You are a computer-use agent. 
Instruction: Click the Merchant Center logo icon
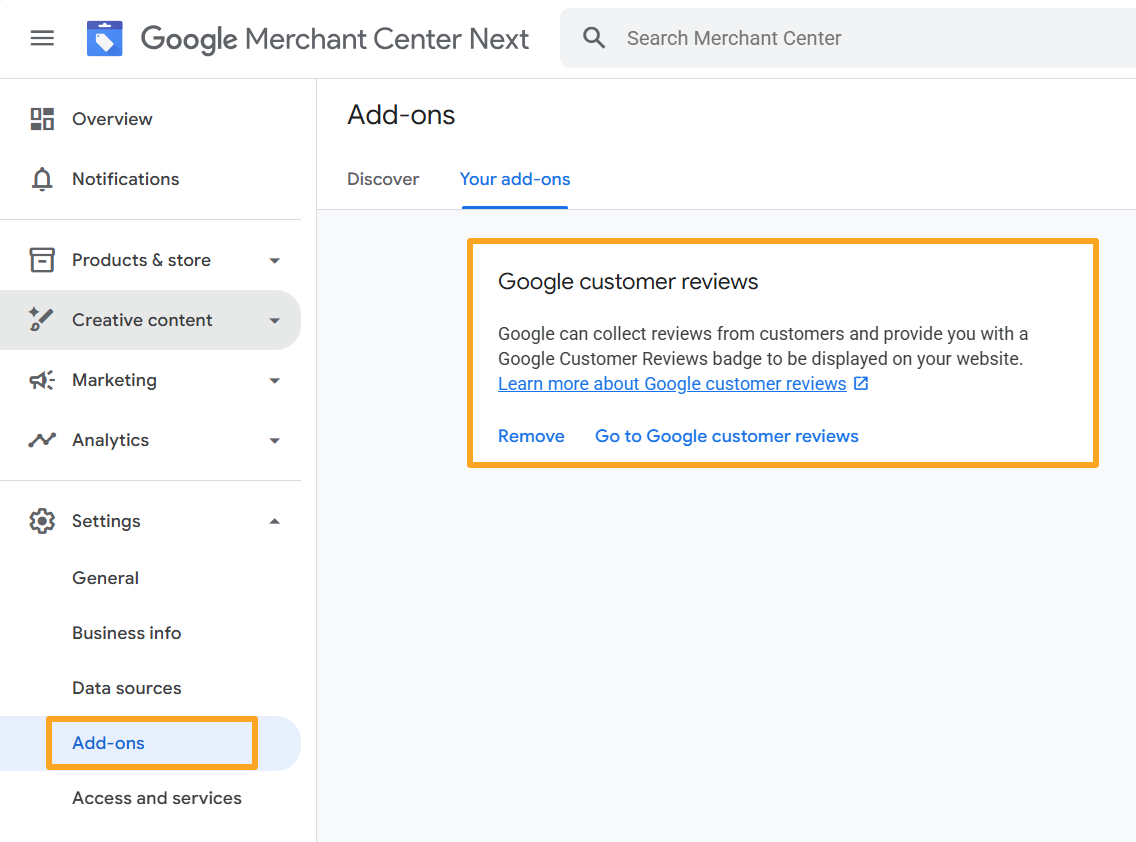(104, 38)
